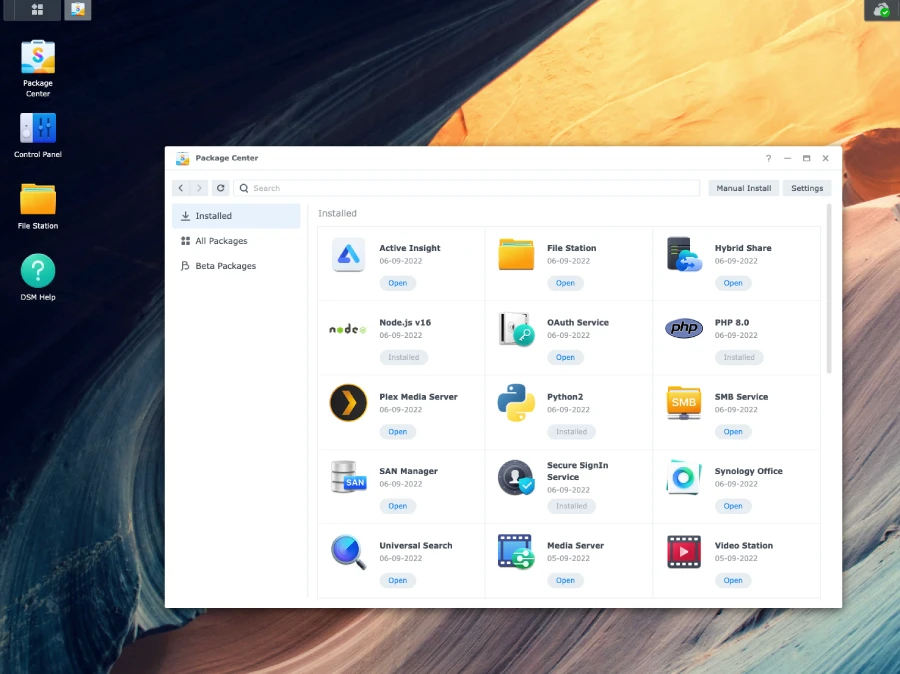Click Installed badge under Python2
The image size is (900, 674).
[x=571, y=432]
